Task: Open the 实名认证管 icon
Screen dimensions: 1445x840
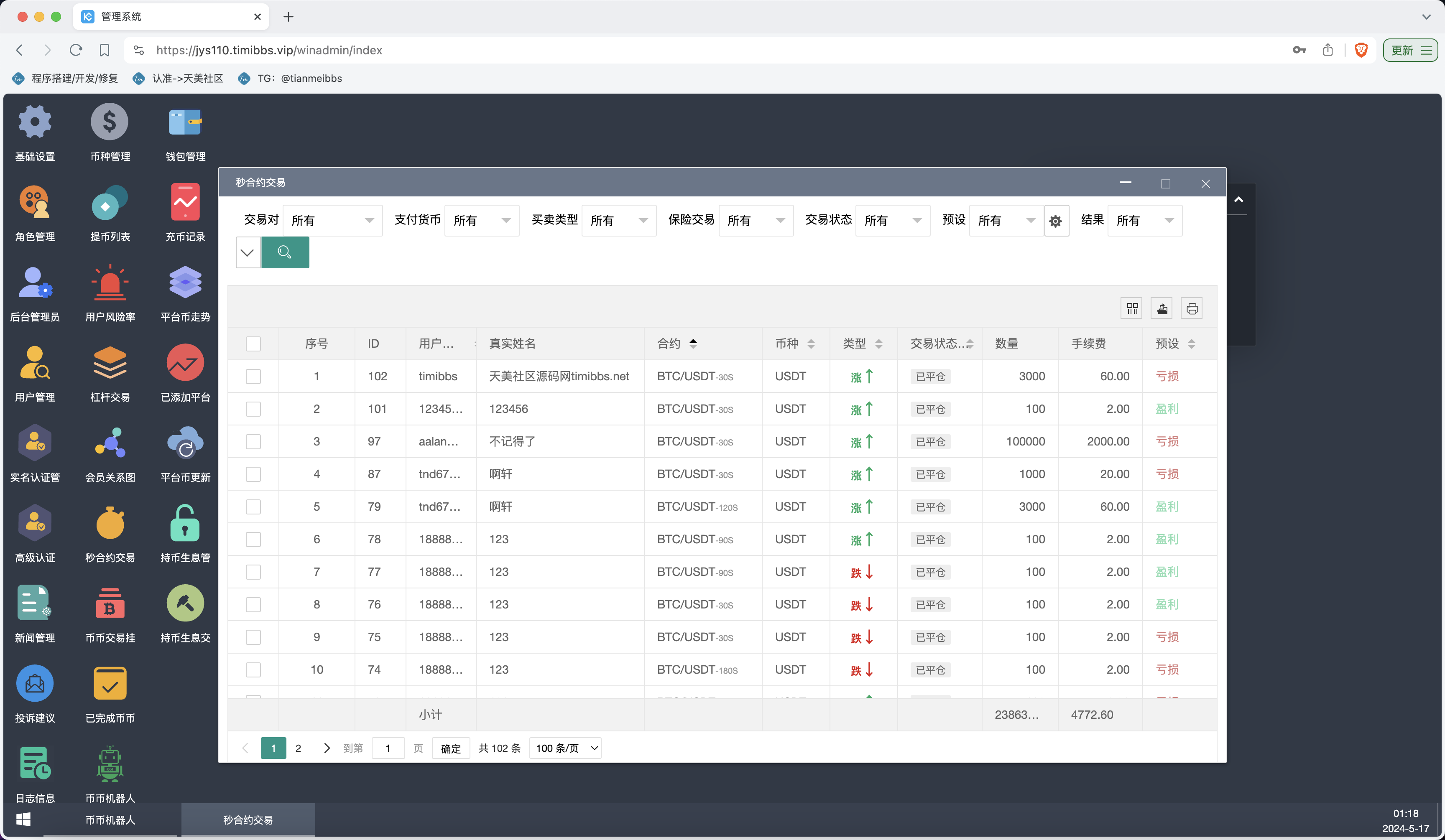Action: tap(35, 442)
